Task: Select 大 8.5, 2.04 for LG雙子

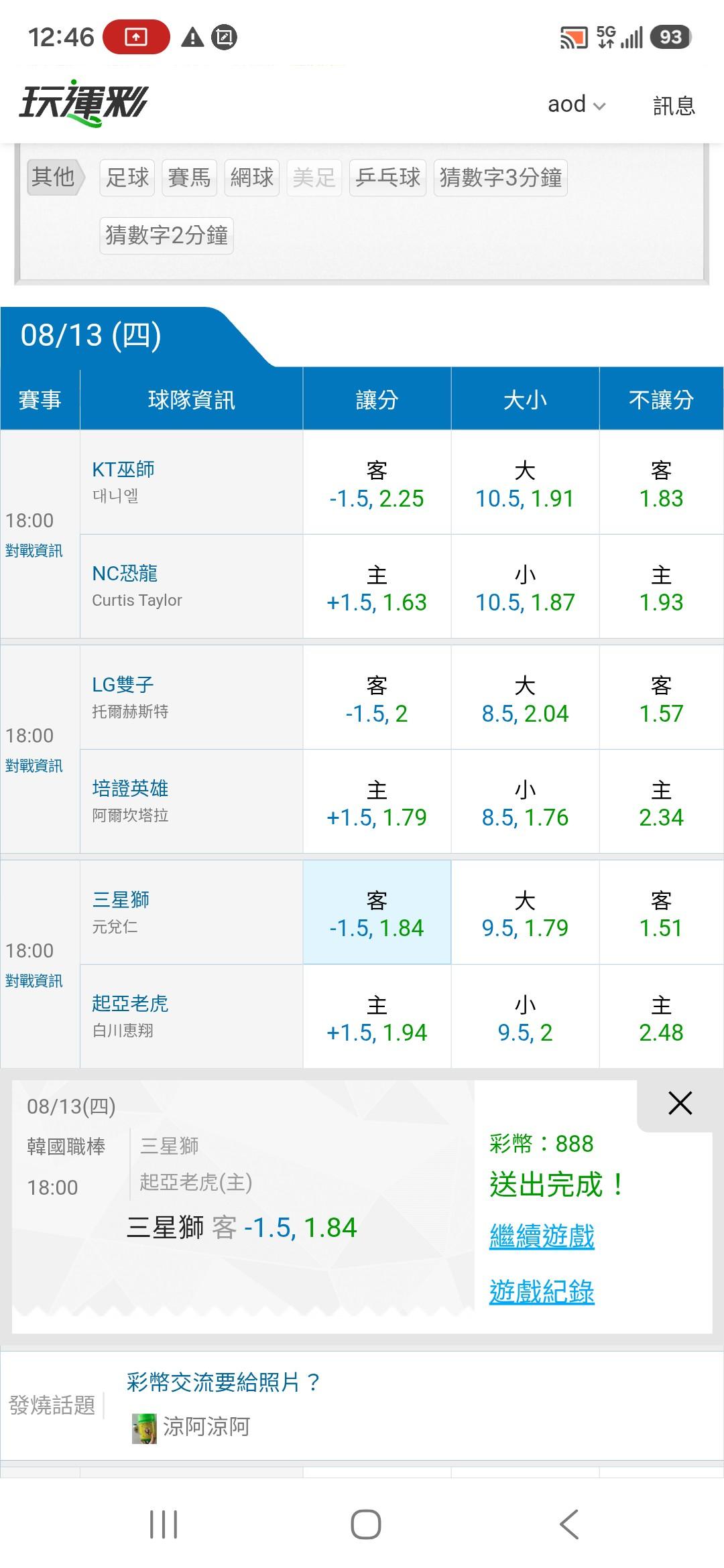Action: 525,698
